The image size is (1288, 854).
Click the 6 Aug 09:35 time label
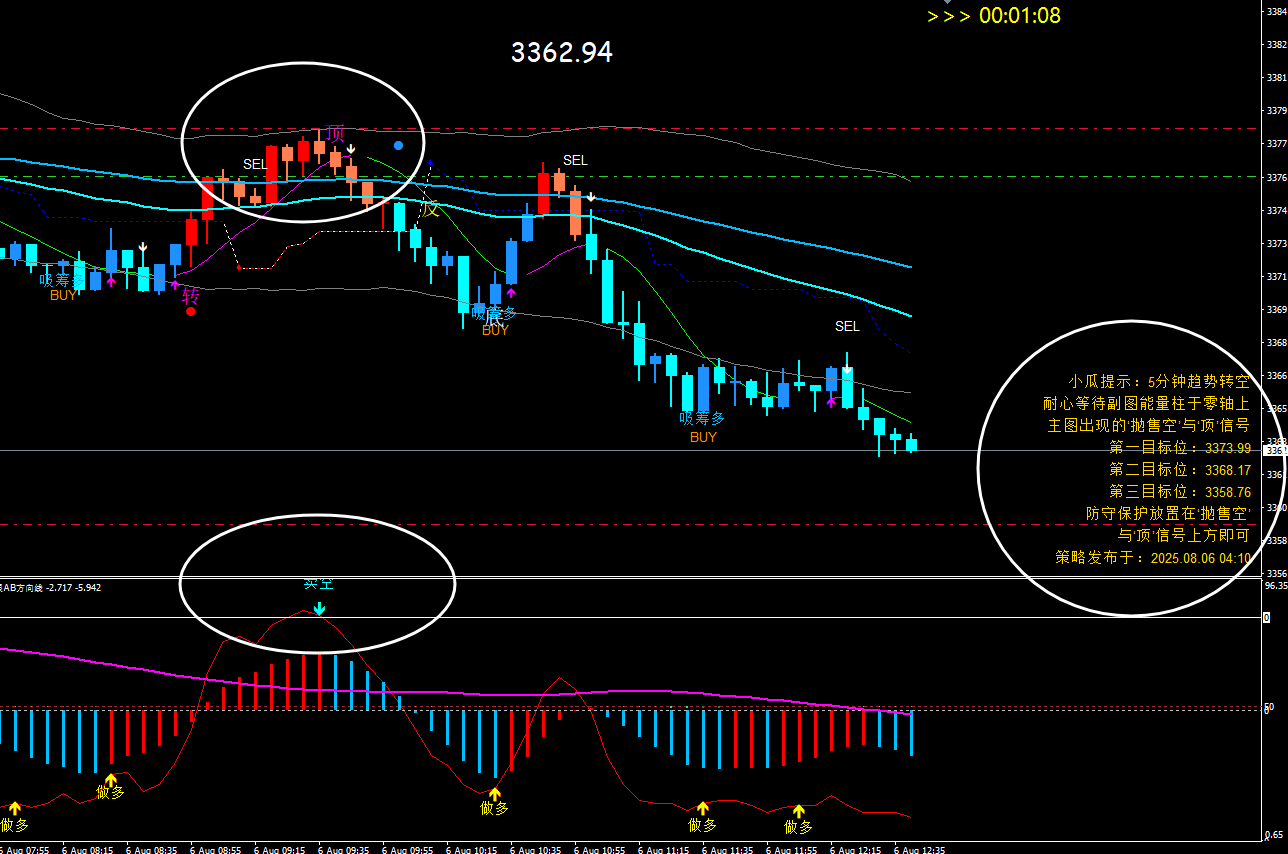tap(345, 849)
